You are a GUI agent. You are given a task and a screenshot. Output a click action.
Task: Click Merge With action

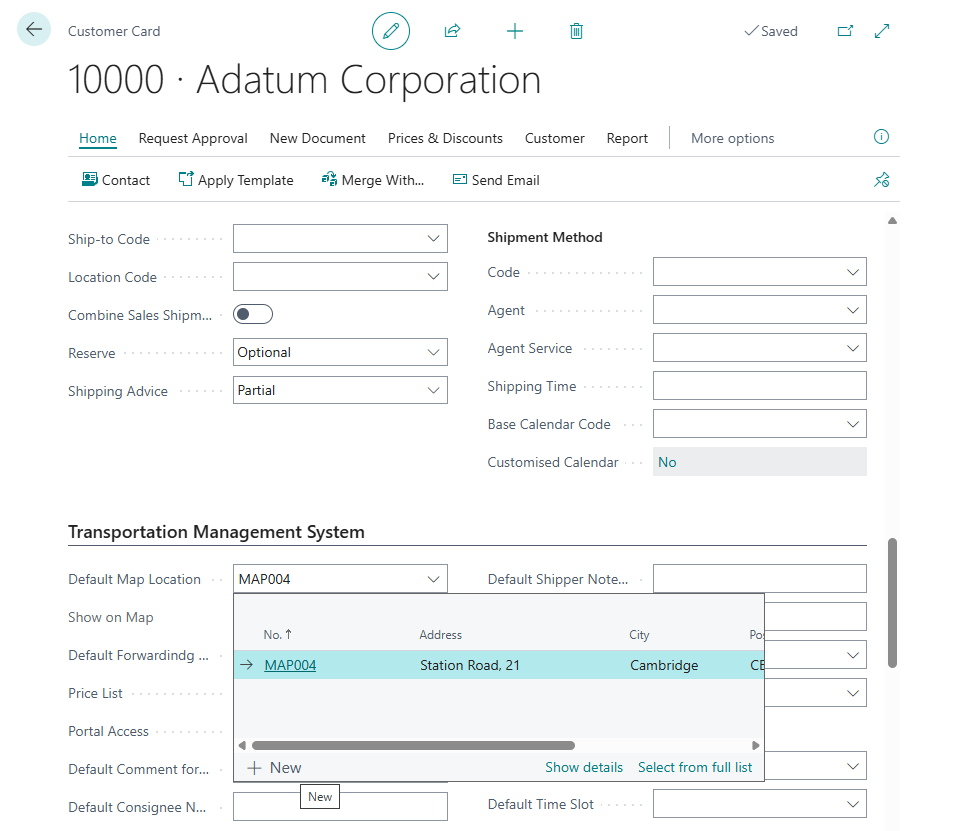373,180
